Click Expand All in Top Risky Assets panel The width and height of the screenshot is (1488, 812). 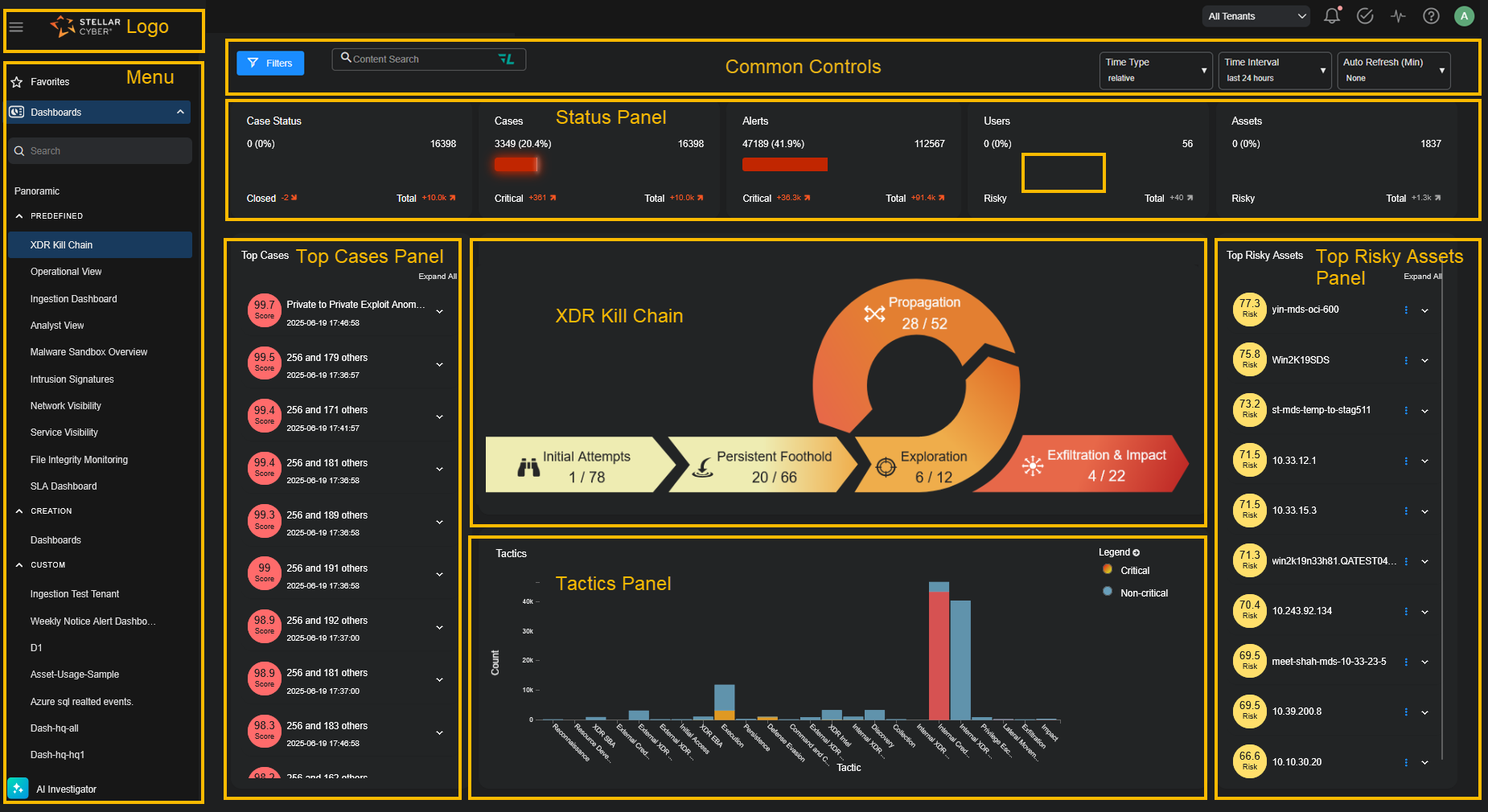1422,276
